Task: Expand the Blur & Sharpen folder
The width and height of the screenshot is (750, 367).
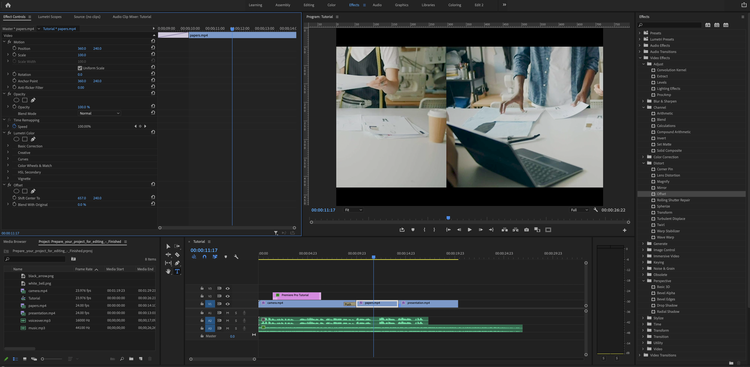Action: pos(644,101)
